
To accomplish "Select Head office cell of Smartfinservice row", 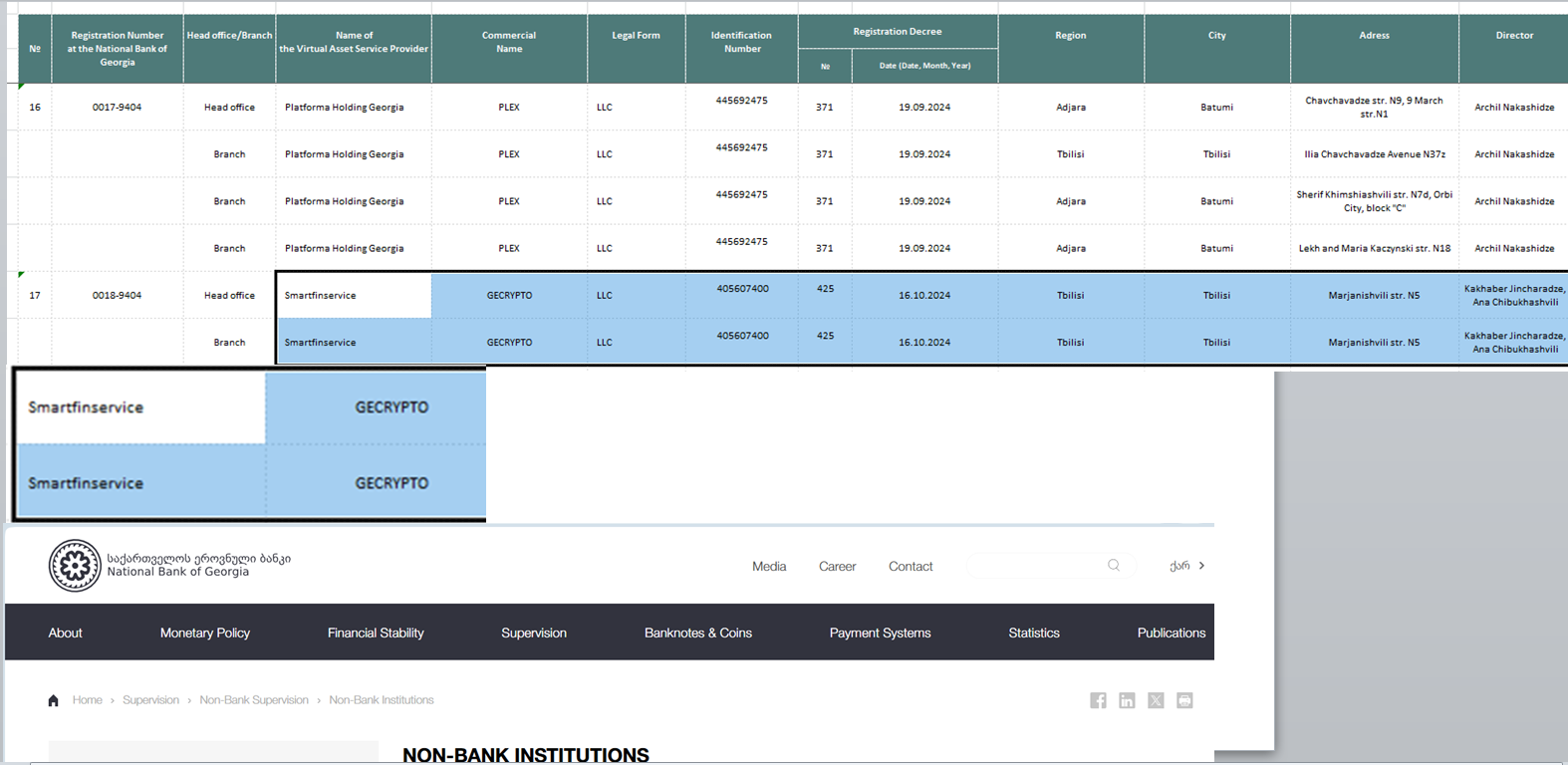I will click(x=229, y=296).
